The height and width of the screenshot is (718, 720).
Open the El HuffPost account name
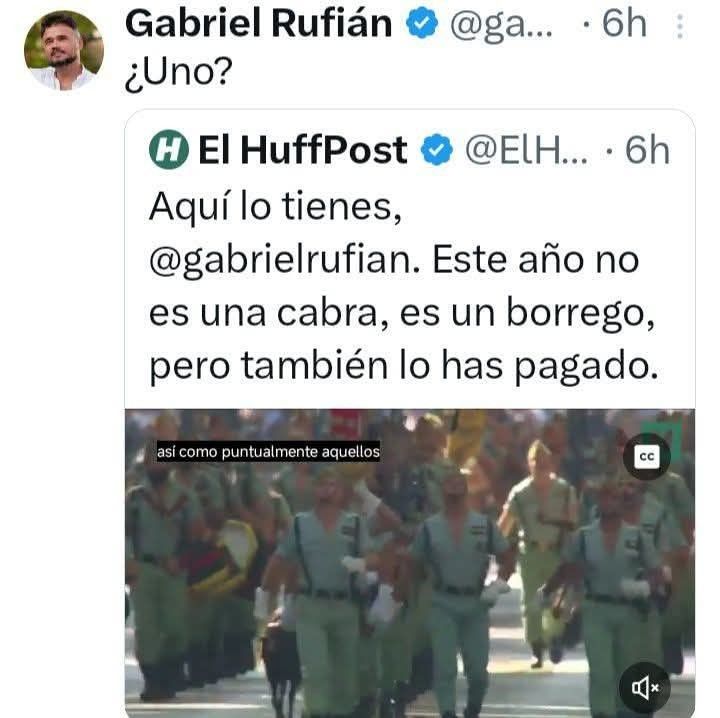303,150
